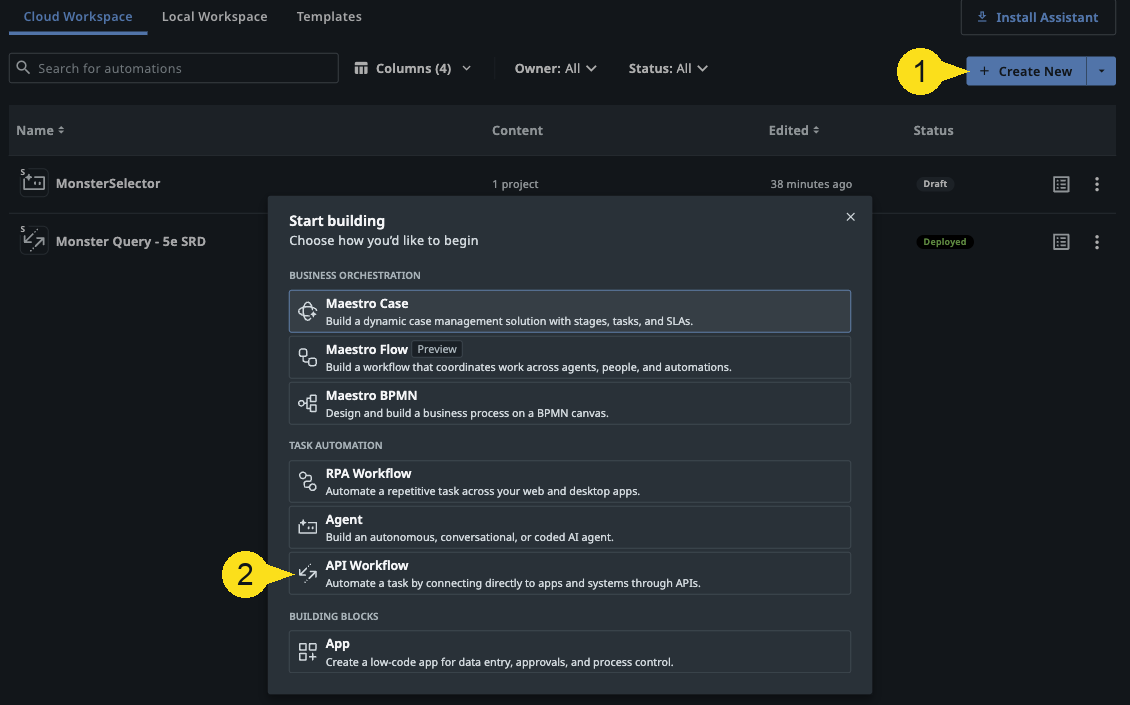
Task: Click the Maestro BPMN icon
Action: pos(308,404)
